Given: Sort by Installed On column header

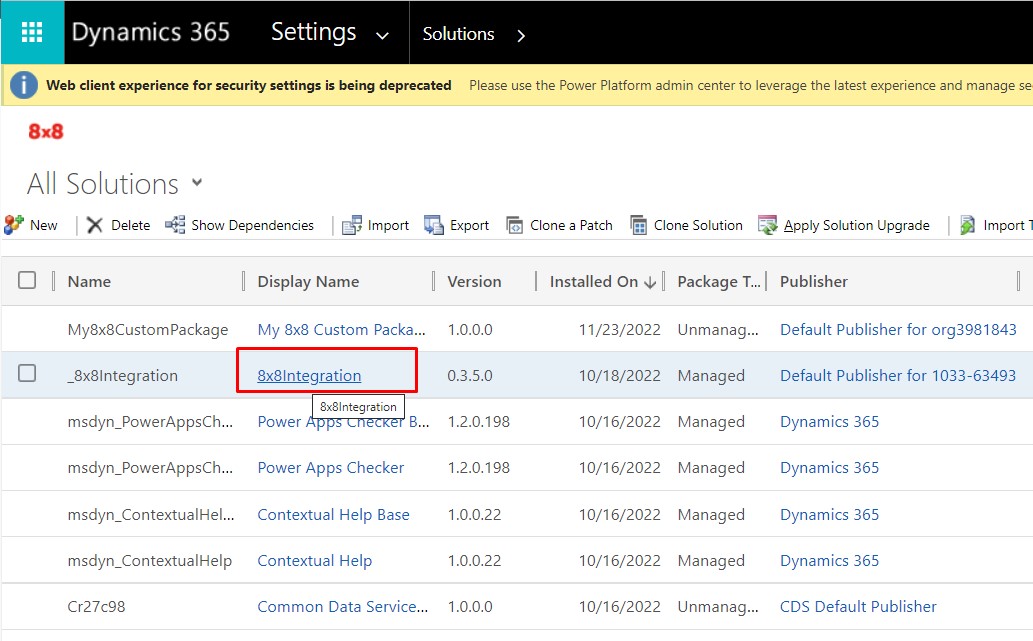Looking at the screenshot, I should (594, 281).
